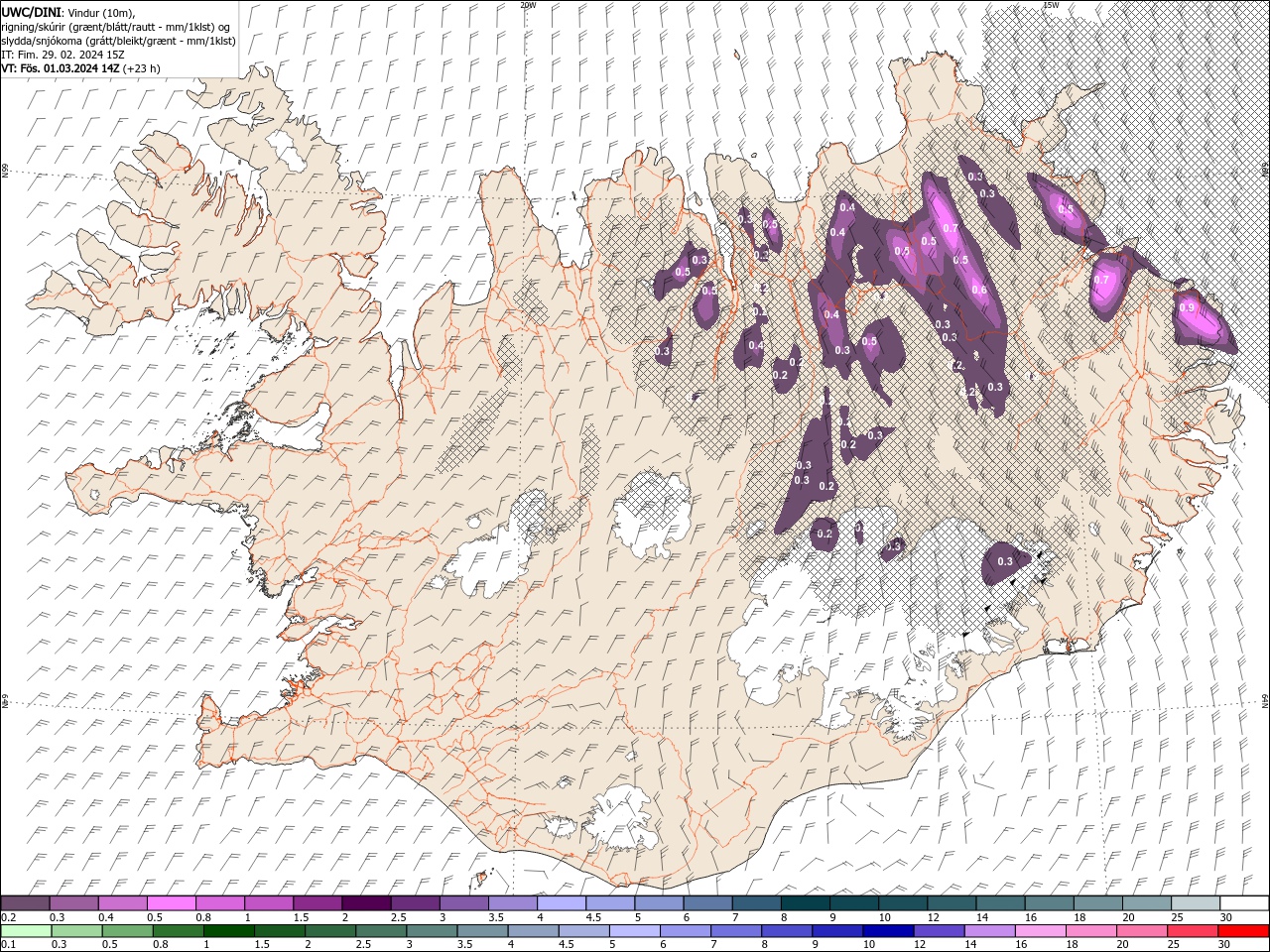Pick the top-row legend swatch starting at 0.2
The image size is (1270, 952).
[x=25, y=903]
